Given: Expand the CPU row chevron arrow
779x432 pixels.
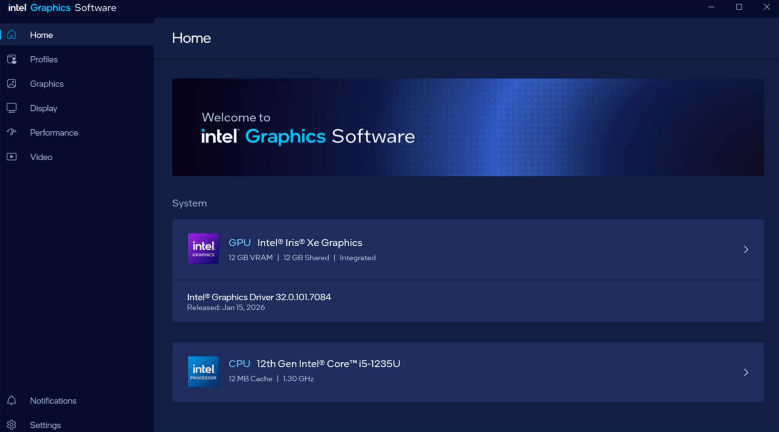Looking at the screenshot, I should [746, 373].
